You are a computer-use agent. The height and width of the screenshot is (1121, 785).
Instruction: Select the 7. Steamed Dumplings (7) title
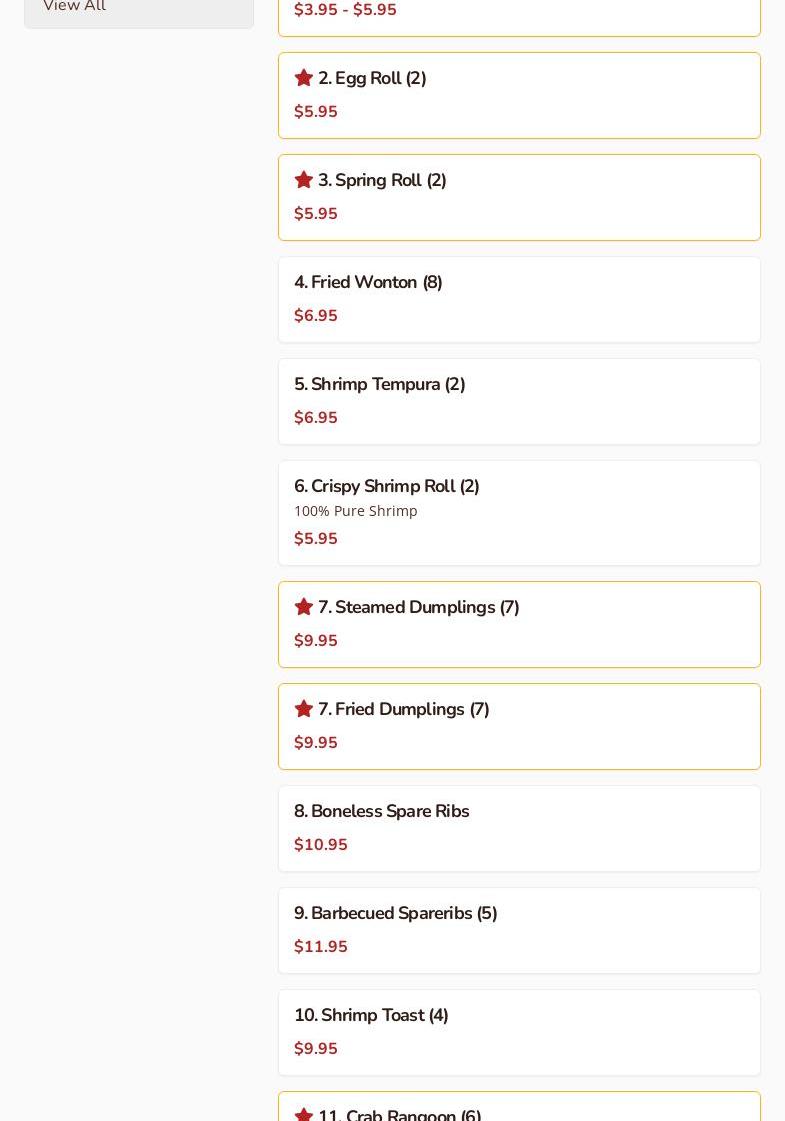(418, 607)
